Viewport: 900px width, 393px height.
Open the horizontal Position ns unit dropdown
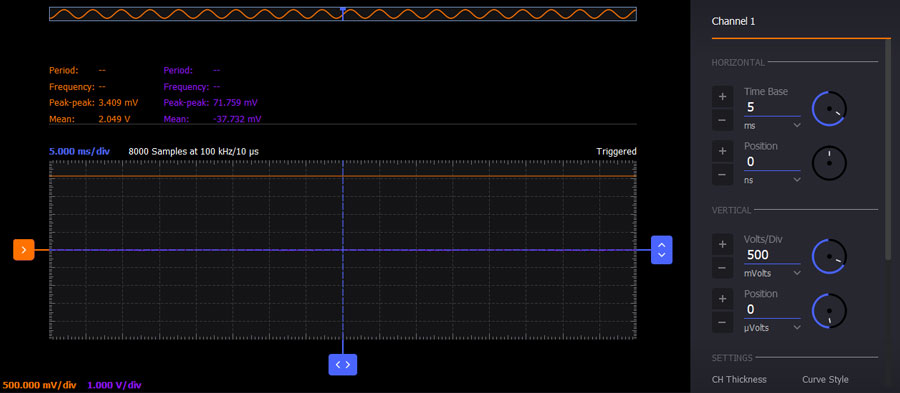coord(772,180)
